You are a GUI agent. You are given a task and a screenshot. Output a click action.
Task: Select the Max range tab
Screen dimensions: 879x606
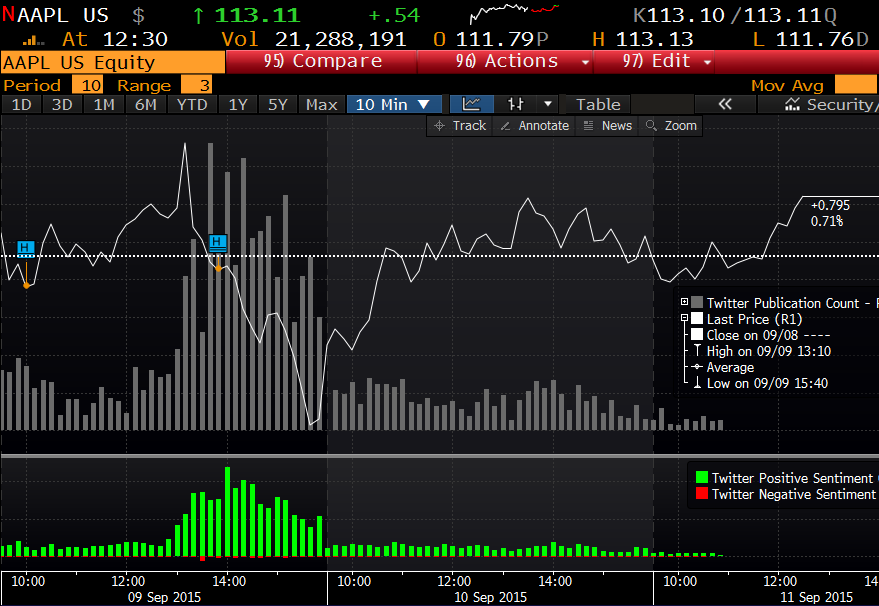tap(322, 104)
